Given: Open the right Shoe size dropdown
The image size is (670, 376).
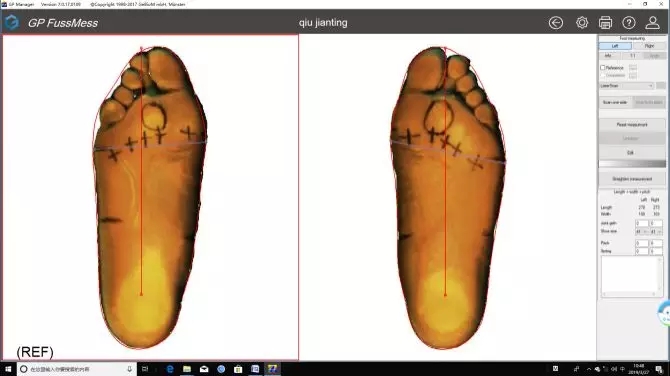Looking at the screenshot, I should (x=656, y=232).
